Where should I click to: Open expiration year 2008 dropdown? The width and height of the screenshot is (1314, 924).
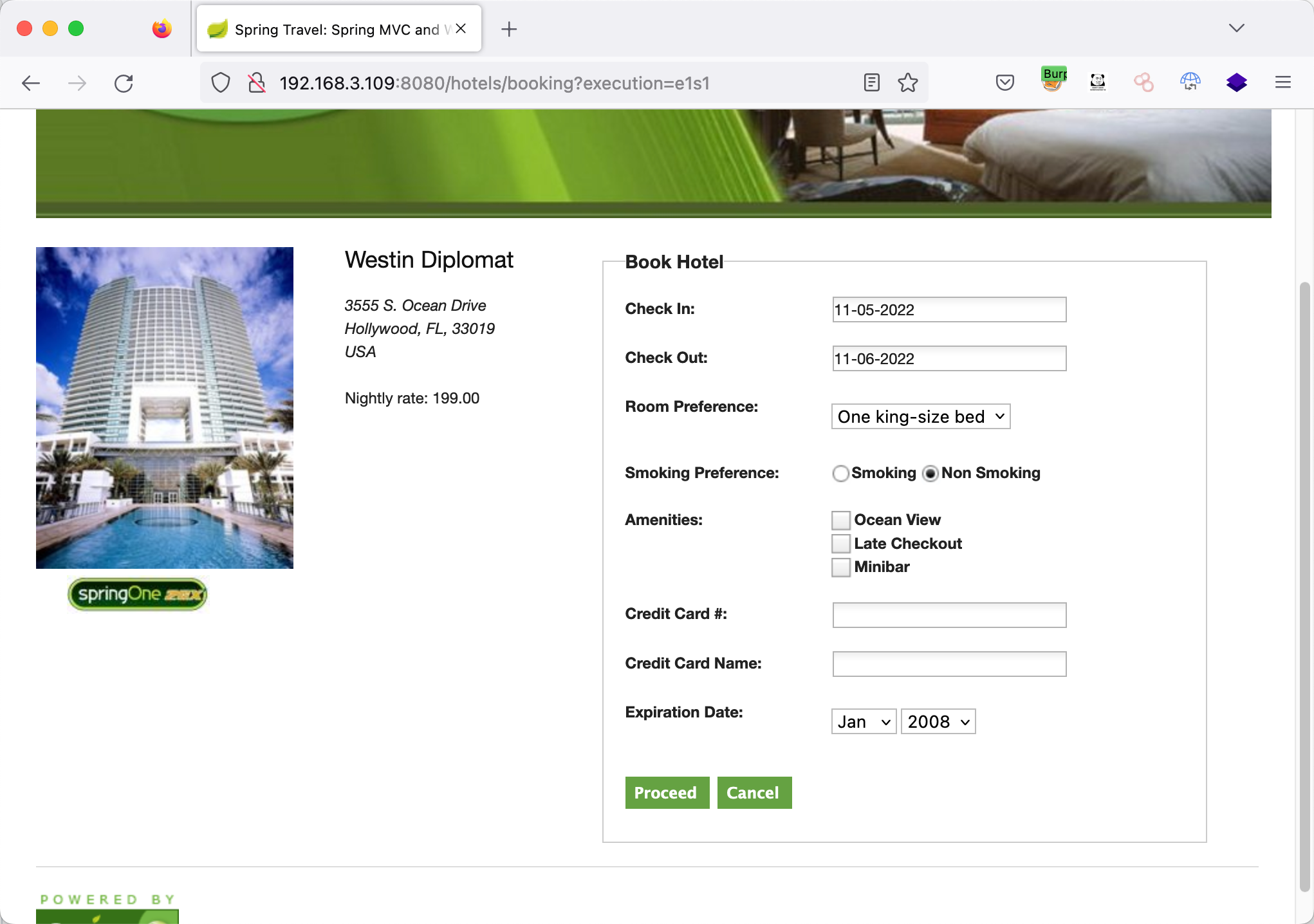pyautogui.click(x=938, y=722)
